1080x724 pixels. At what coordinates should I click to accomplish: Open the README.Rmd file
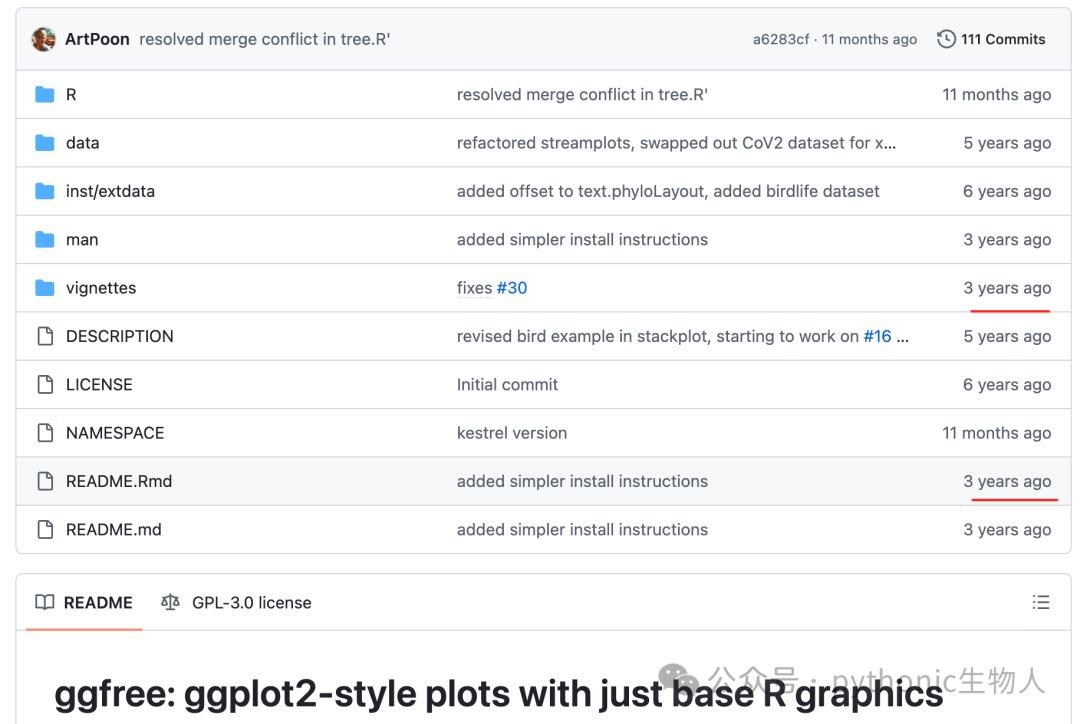[x=119, y=481]
